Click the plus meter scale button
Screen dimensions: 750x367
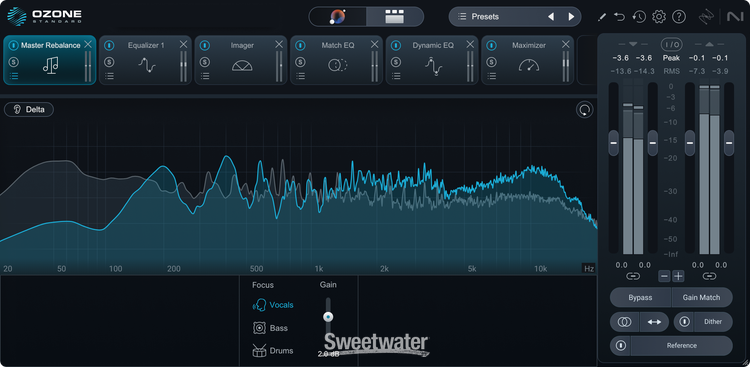678,276
